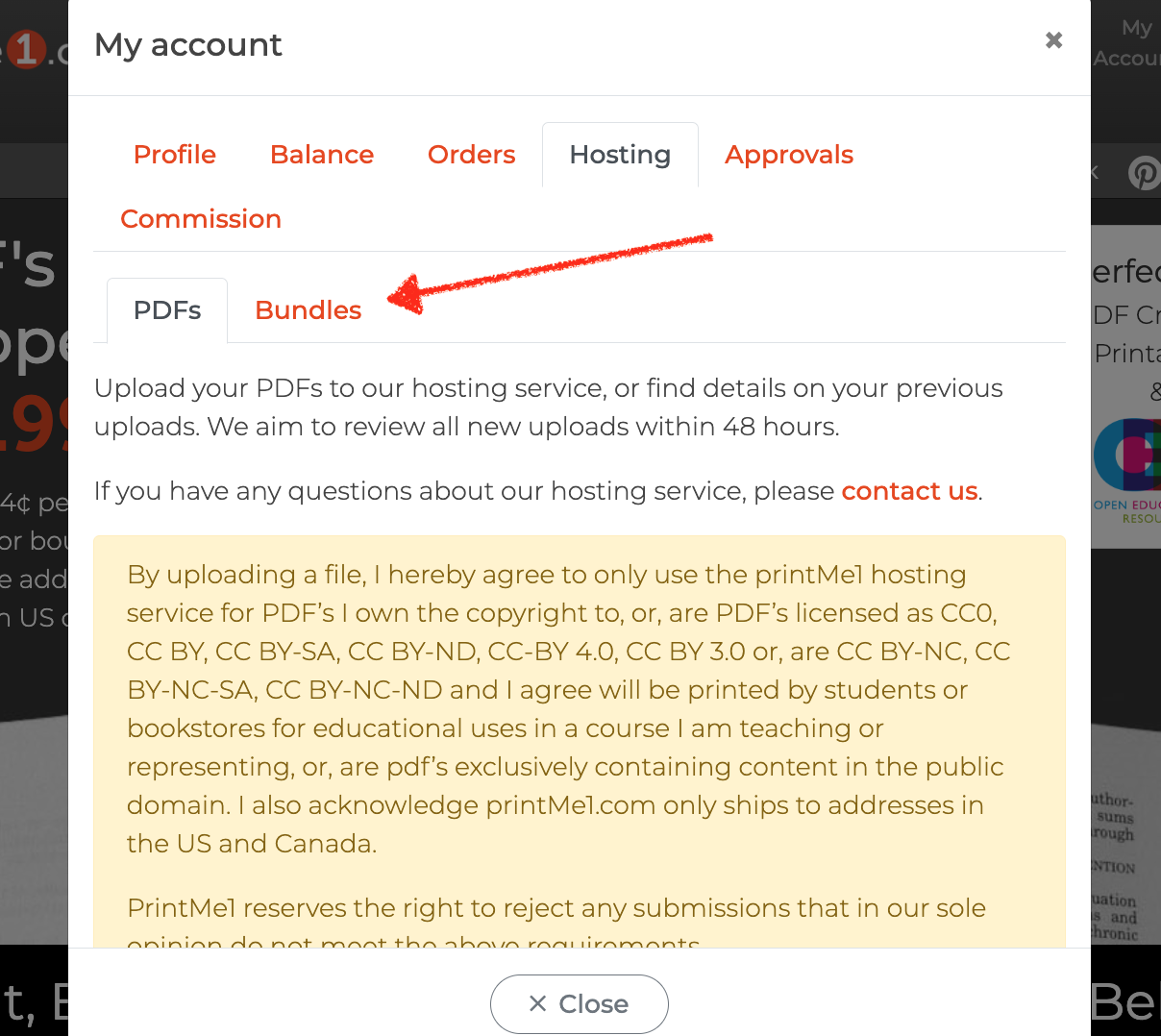1161x1036 pixels.
Task: Click the hosting upload description paragraph
Action: tap(549, 407)
